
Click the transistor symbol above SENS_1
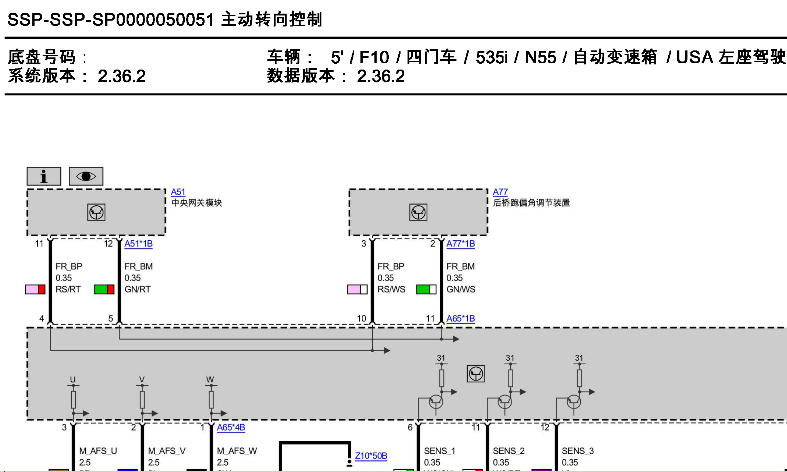click(436, 402)
